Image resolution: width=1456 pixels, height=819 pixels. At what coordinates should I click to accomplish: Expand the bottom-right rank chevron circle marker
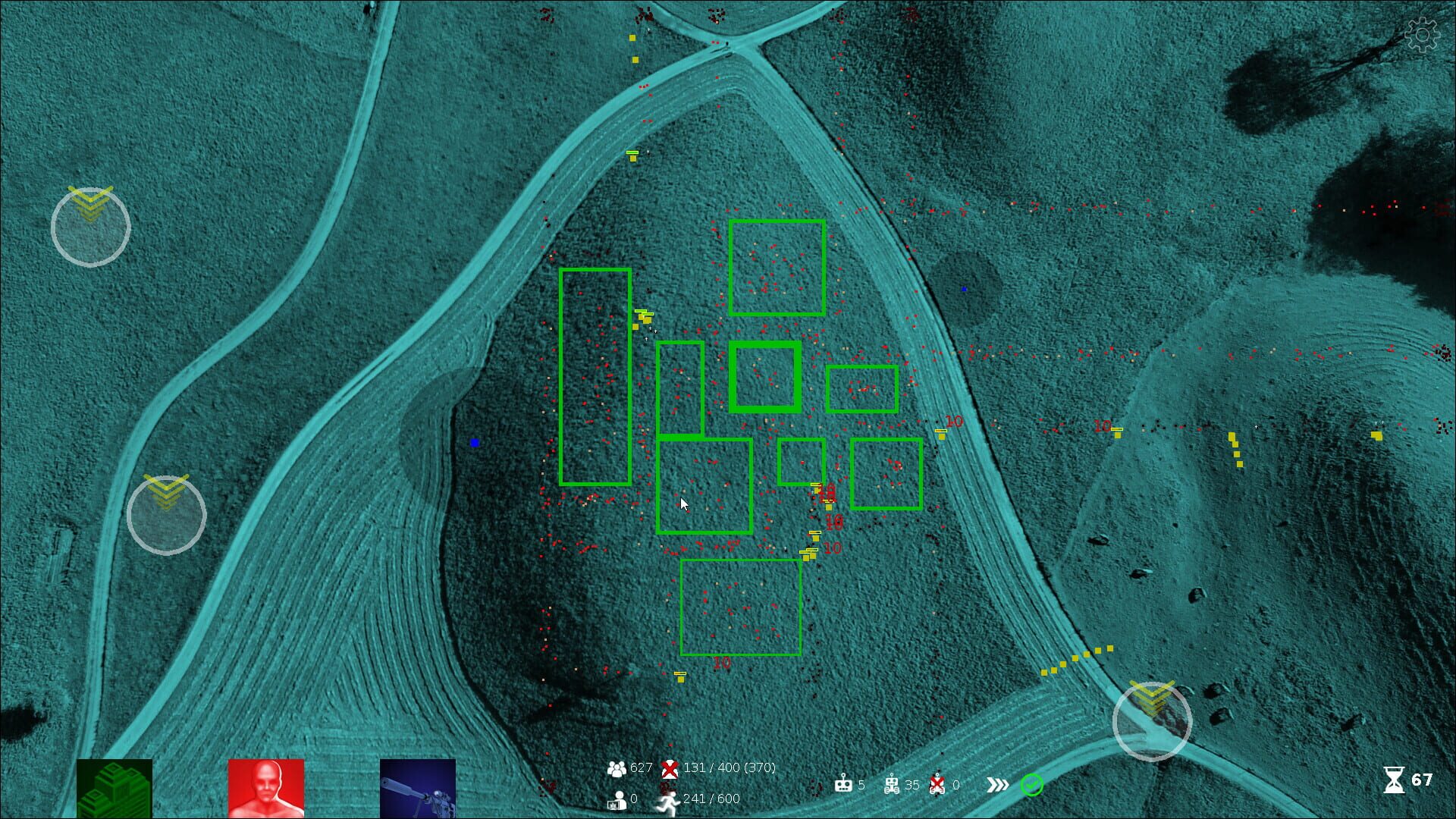(x=1152, y=721)
